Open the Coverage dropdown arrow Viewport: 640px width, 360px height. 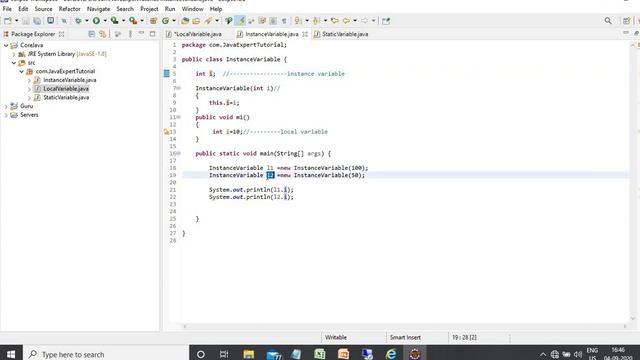coord(123,21)
